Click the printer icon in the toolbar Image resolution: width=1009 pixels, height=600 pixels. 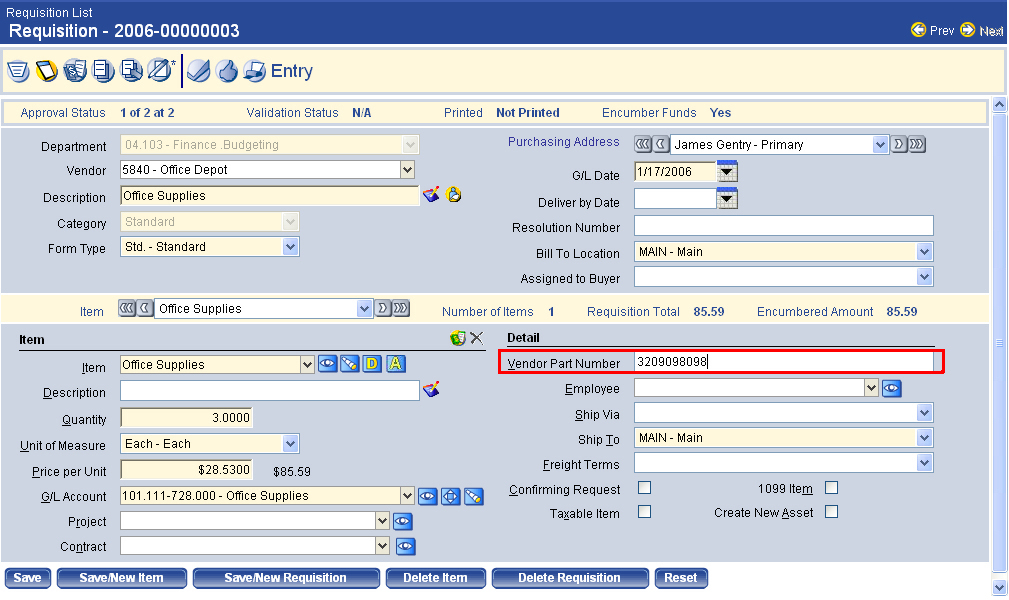click(254, 71)
